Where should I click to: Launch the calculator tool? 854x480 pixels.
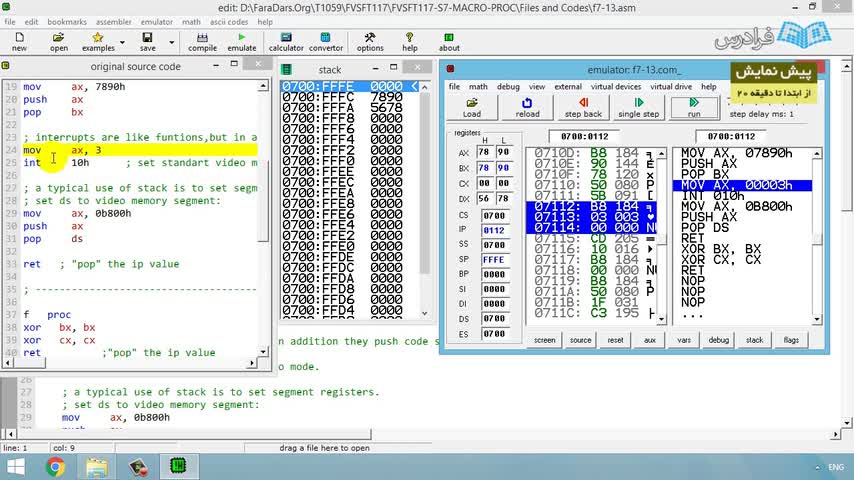[286, 42]
